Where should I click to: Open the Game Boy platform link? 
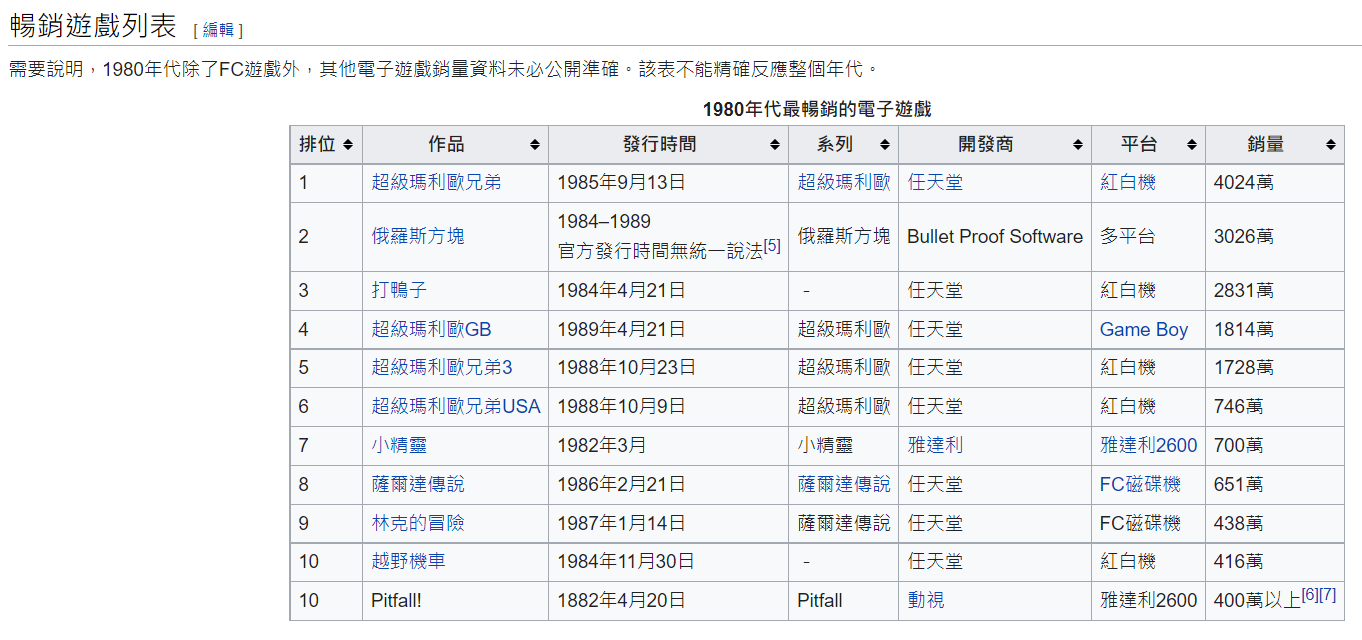[x=1144, y=330]
